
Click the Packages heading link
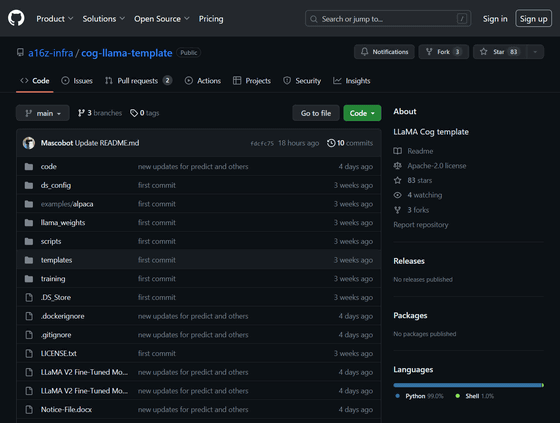410,315
